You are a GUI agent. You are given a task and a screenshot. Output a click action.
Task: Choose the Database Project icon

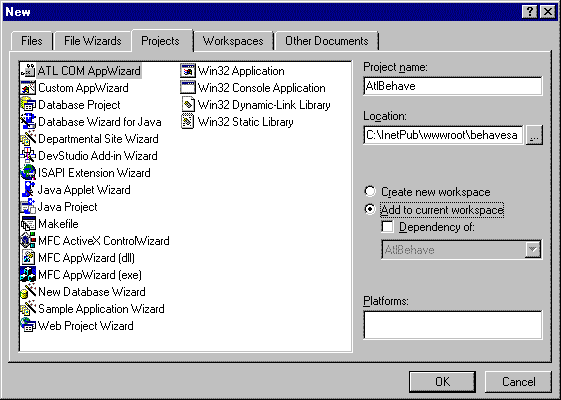pyautogui.click(x=28, y=105)
